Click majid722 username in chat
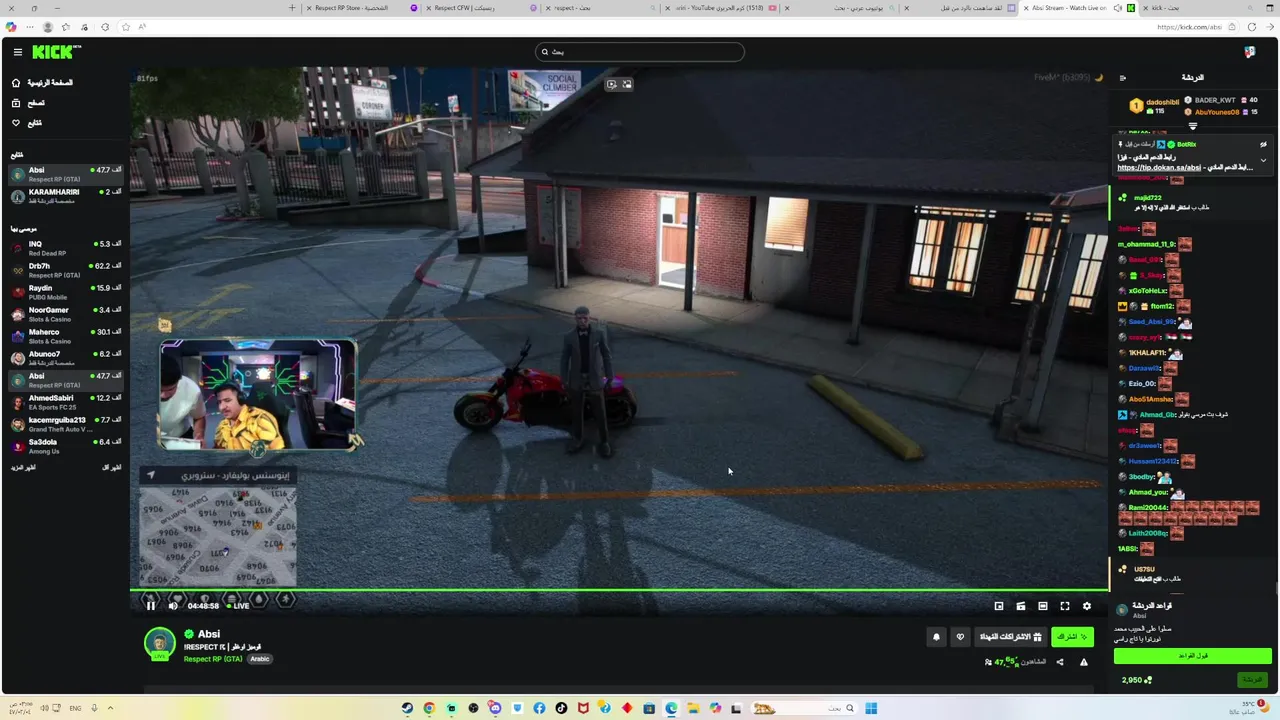Viewport: 1280px width, 720px height. 1148,198
